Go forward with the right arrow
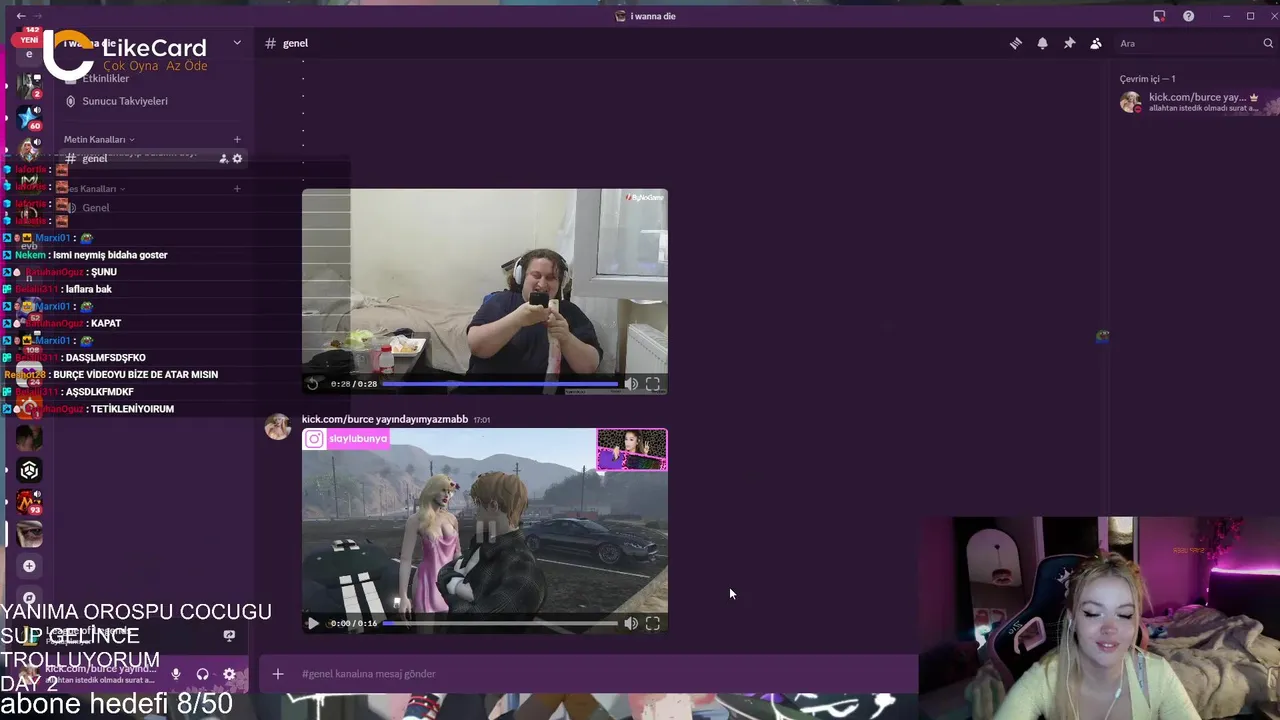The width and height of the screenshot is (1280, 720). pyautogui.click(x=37, y=16)
